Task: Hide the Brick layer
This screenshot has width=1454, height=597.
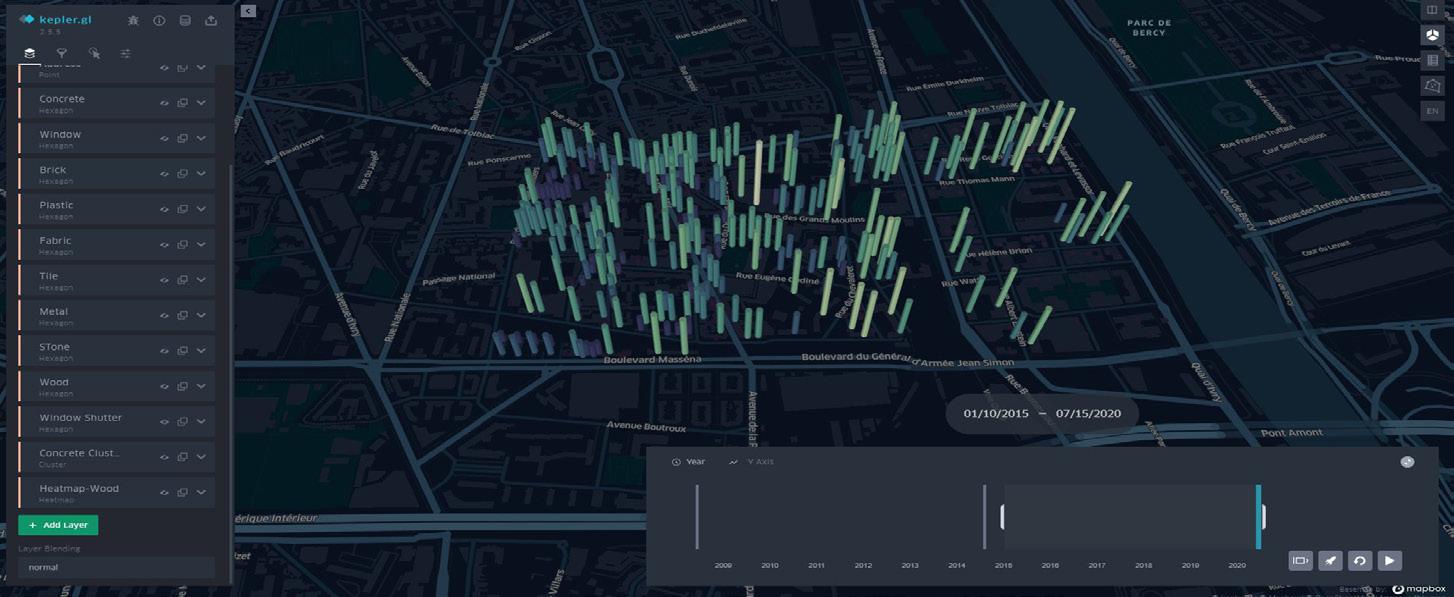Action: tap(164, 174)
